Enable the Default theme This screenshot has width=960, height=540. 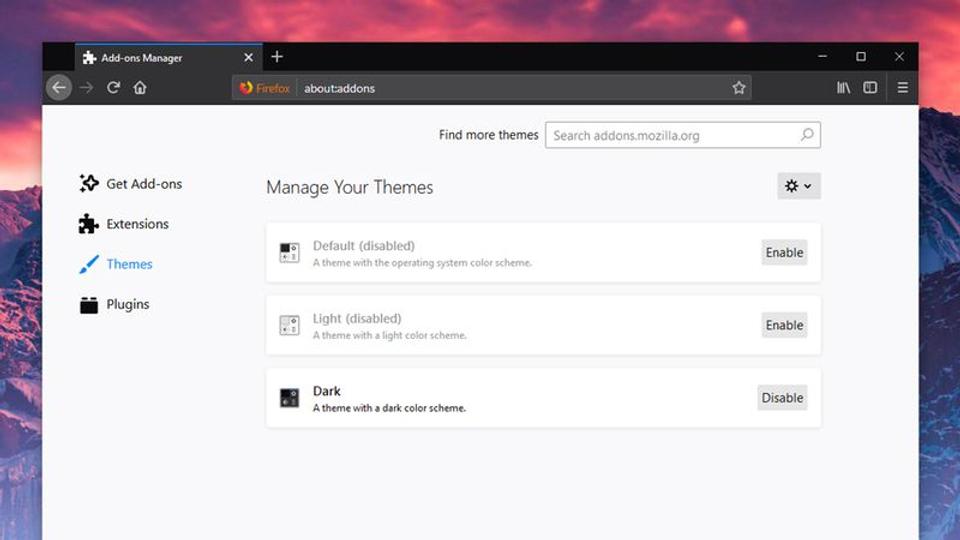pos(784,252)
